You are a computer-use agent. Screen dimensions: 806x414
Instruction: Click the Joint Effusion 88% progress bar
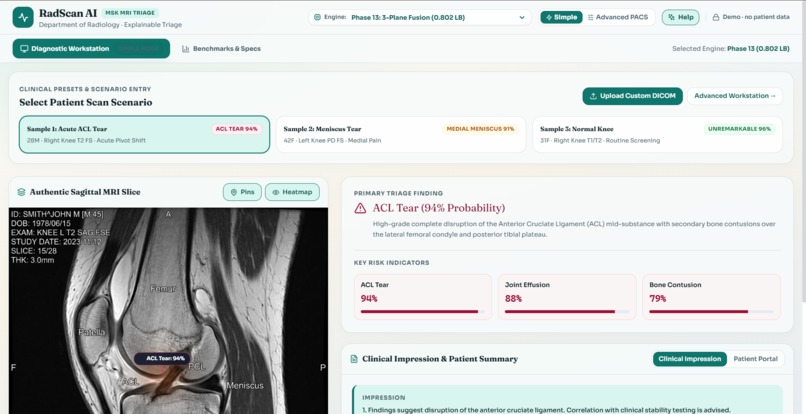pos(567,312)
